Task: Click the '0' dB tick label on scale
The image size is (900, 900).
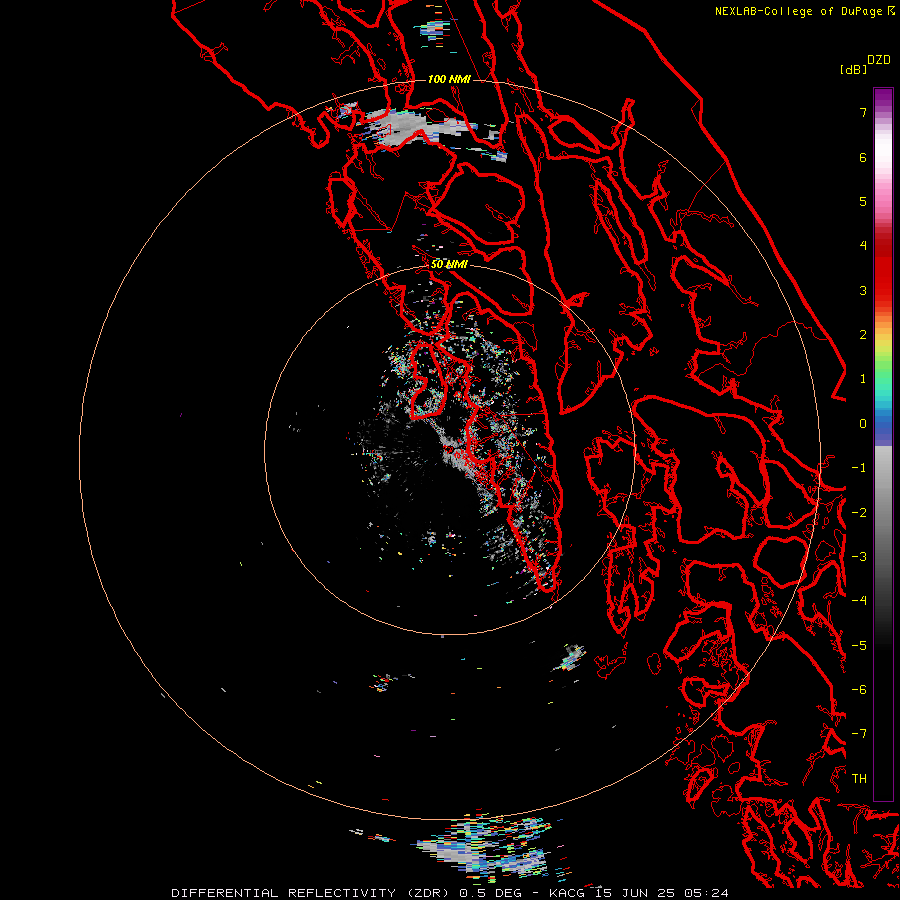Action: click(x=863, y=424)
